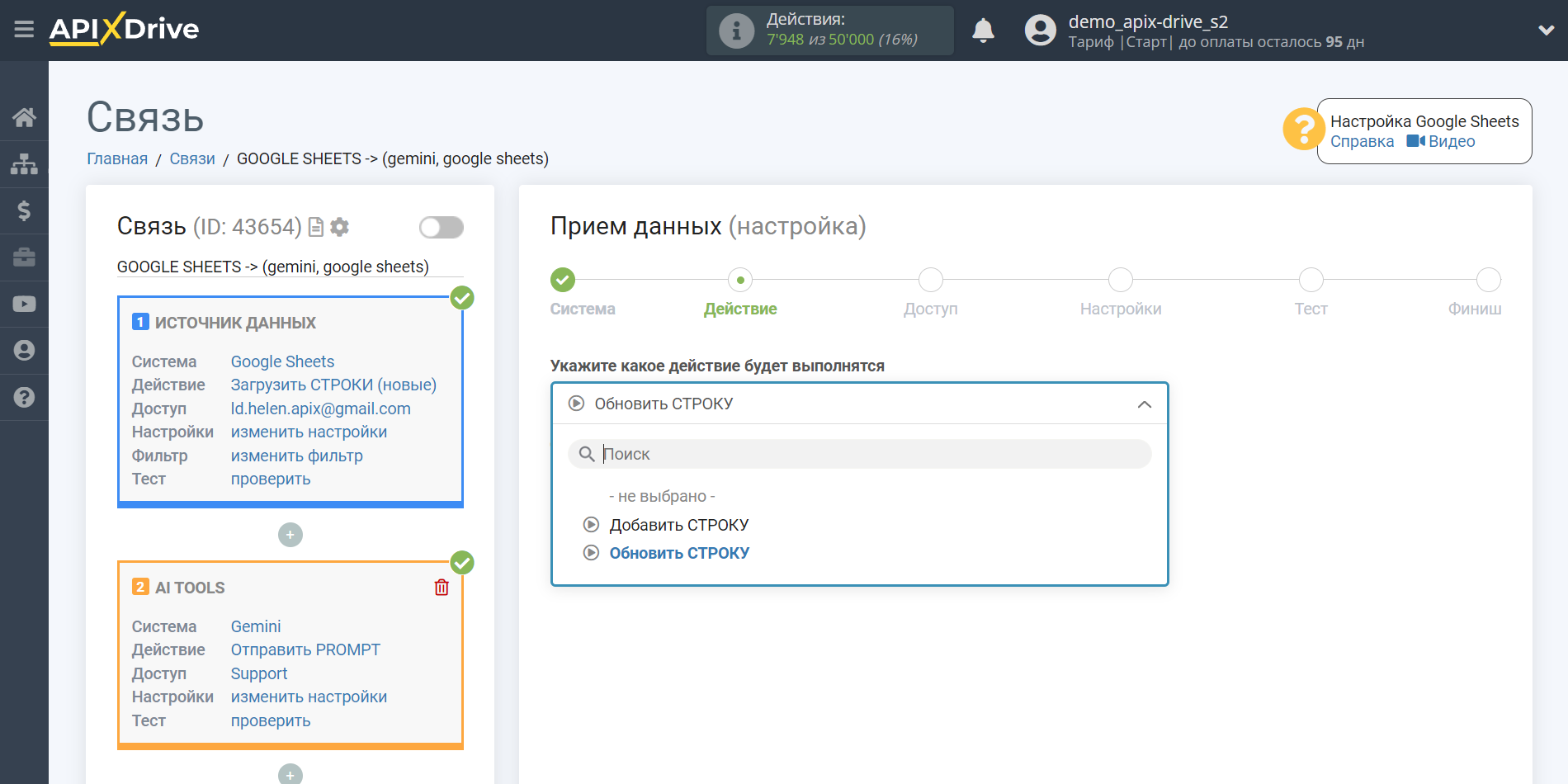Open the Видео link
Image resolution: width=1568 pixels, height=784 pixels.
coord(1441,141)
